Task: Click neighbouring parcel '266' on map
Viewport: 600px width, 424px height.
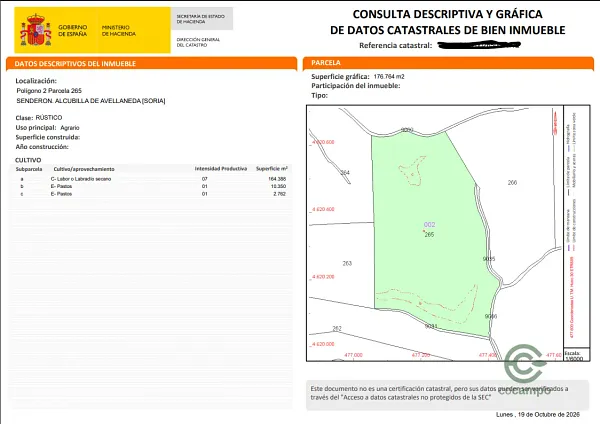Action: click(x=512, y=183)
